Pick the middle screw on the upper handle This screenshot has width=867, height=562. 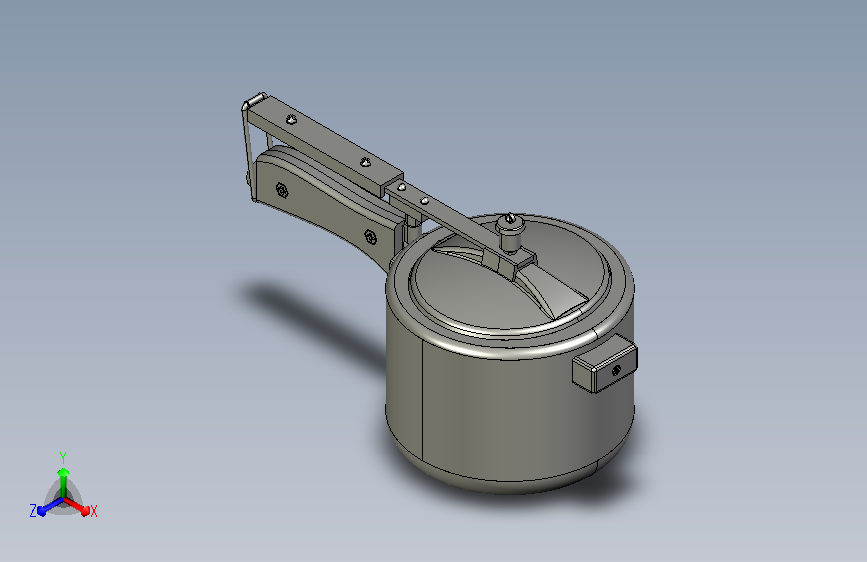pos(364,162)
